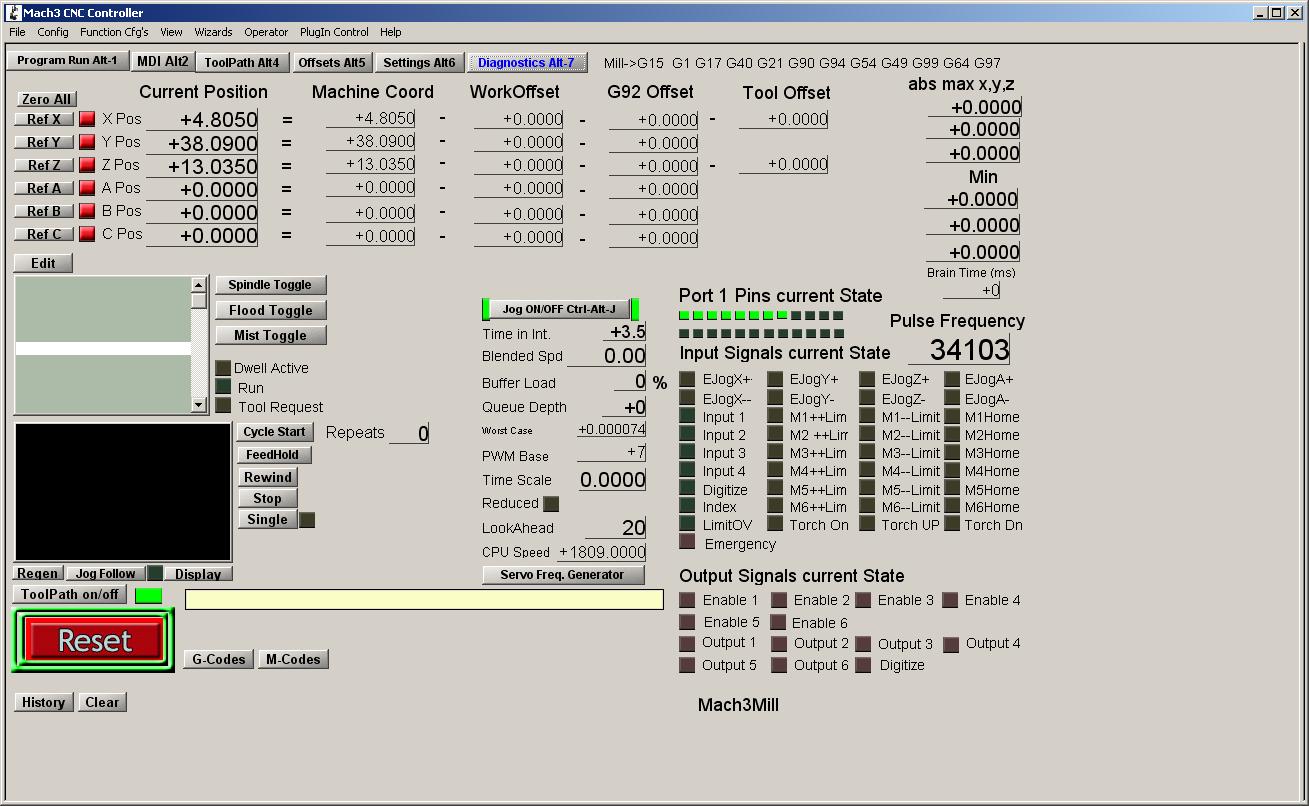Click the Input 1 signal LED

tap(687, 416)
